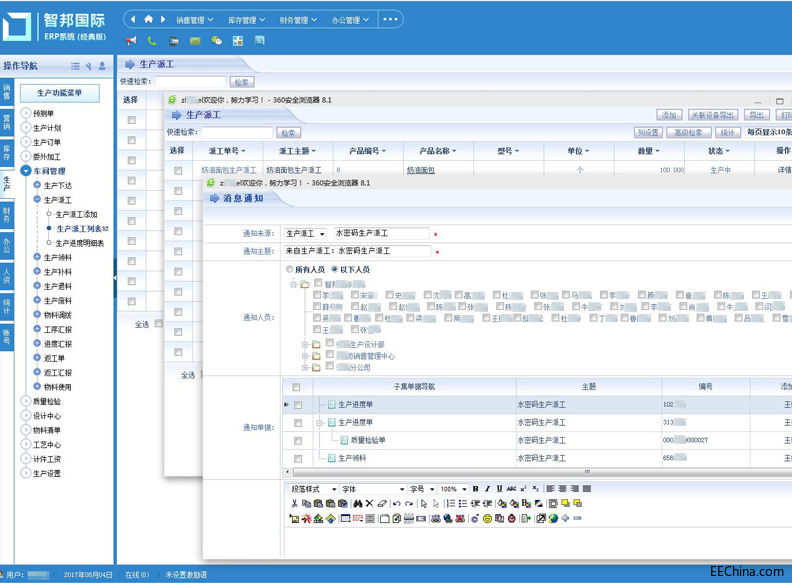Open 生产进度明细表 in the sidebar tree
This screenshot has width=792, height=584.
click(80, 243)
